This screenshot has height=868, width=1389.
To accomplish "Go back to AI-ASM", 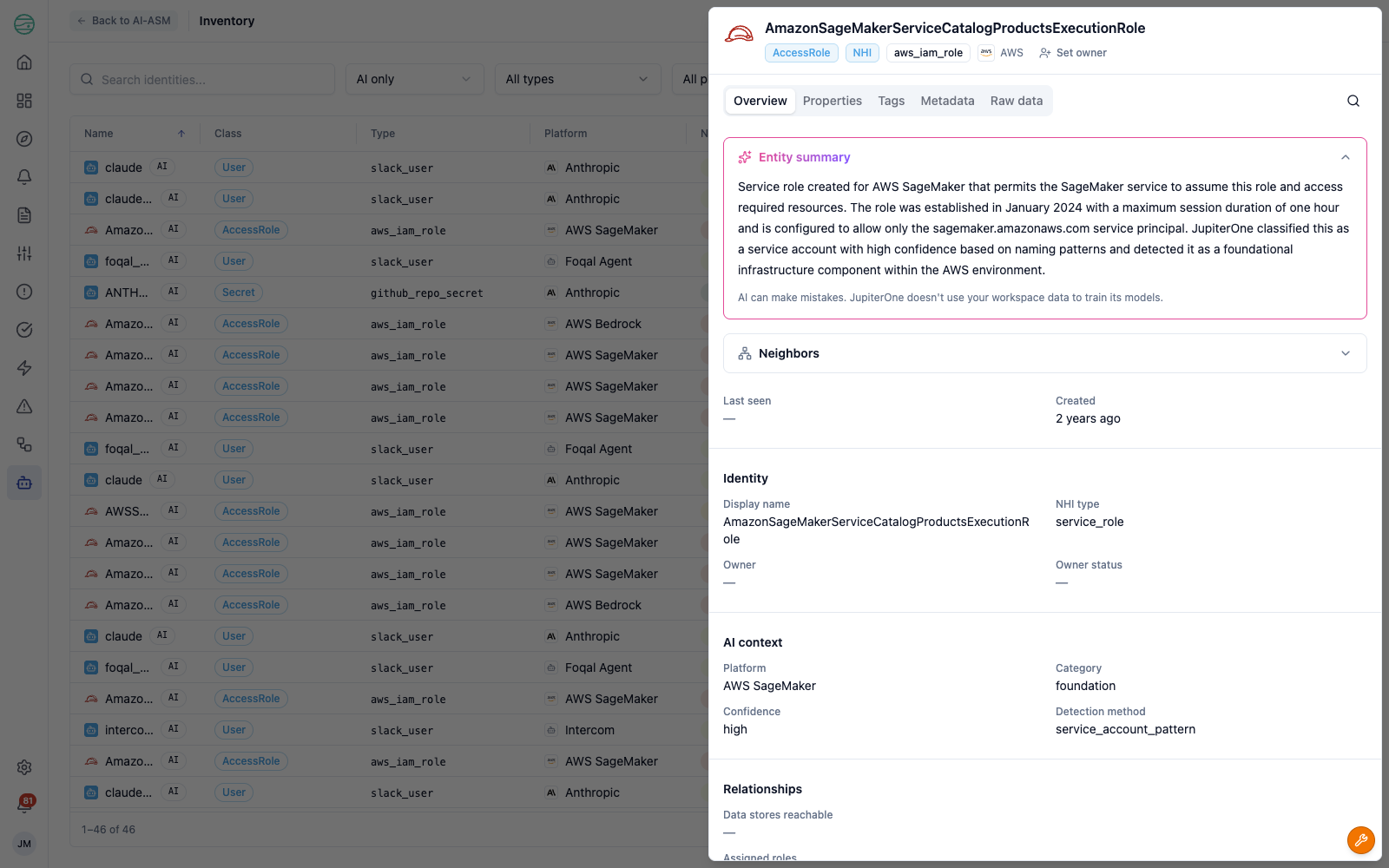I will point(124,21).
